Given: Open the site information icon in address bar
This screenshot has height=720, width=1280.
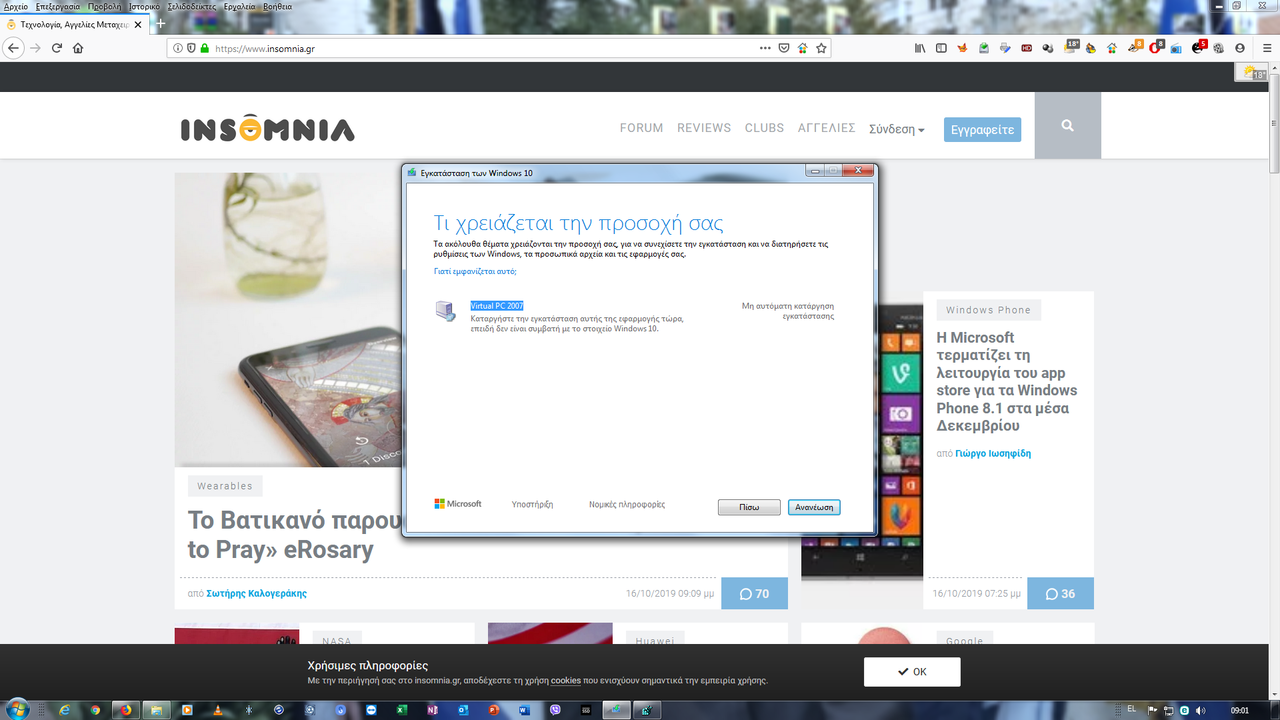Looking at the screenshot, I should point(178,48).
